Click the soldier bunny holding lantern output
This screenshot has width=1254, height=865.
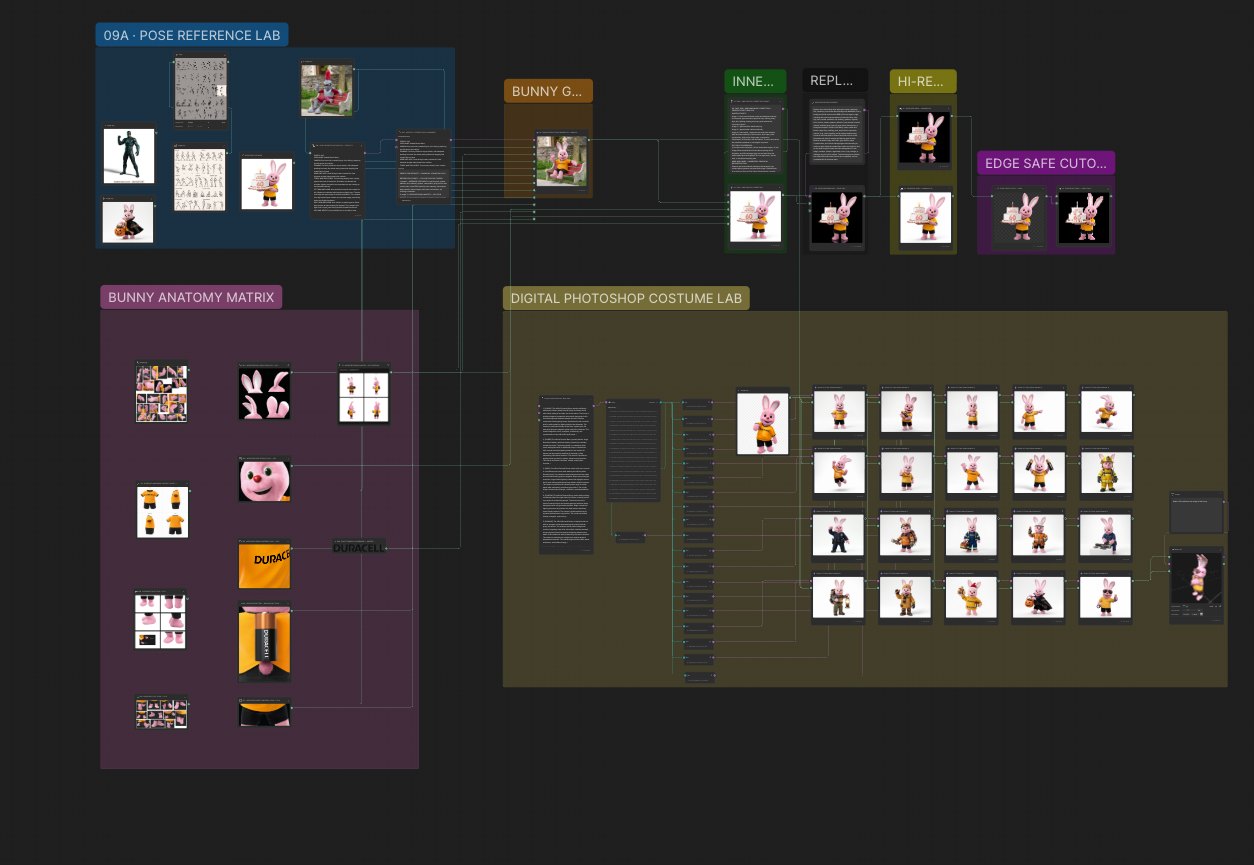pyautogui.click(x=839, y=598)
